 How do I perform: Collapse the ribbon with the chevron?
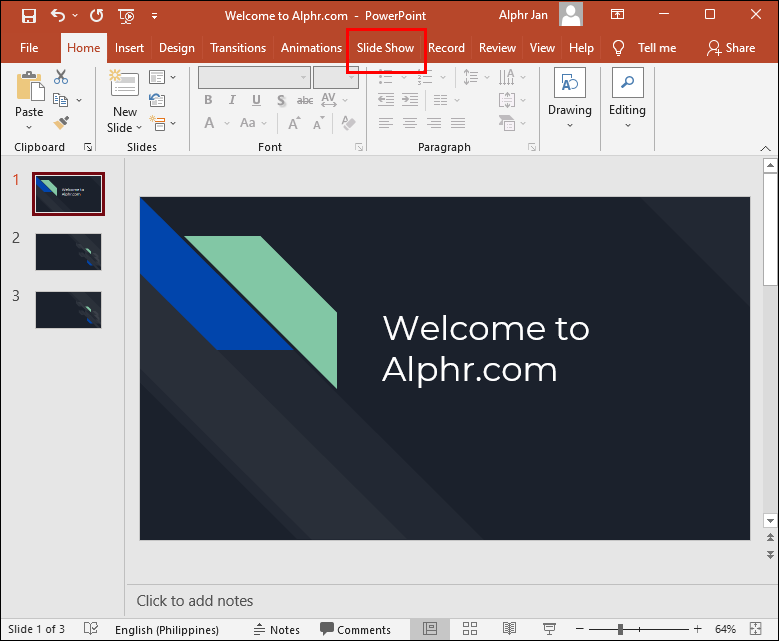coord(766,149)
